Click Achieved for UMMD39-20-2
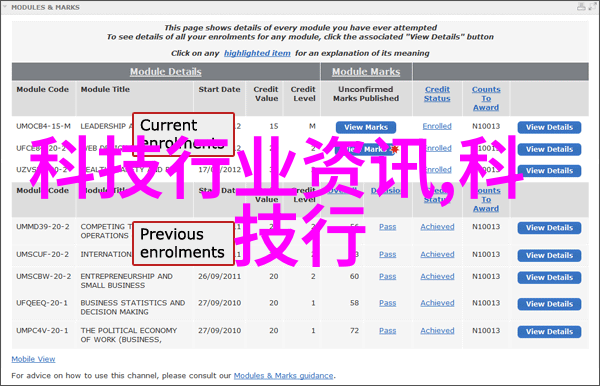The height and width of the screenshot is (386, 600). point(437,227)
